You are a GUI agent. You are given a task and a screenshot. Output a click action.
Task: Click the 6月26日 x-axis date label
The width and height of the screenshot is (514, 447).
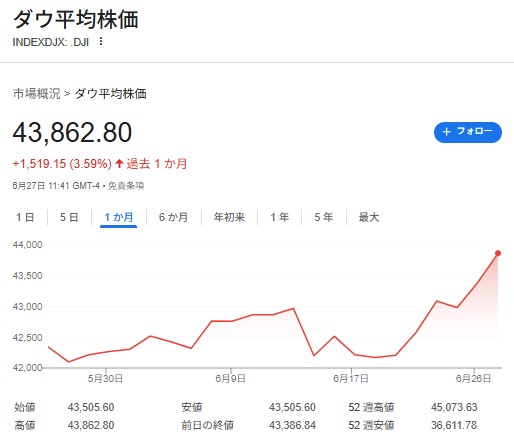[x=473, y=379]
